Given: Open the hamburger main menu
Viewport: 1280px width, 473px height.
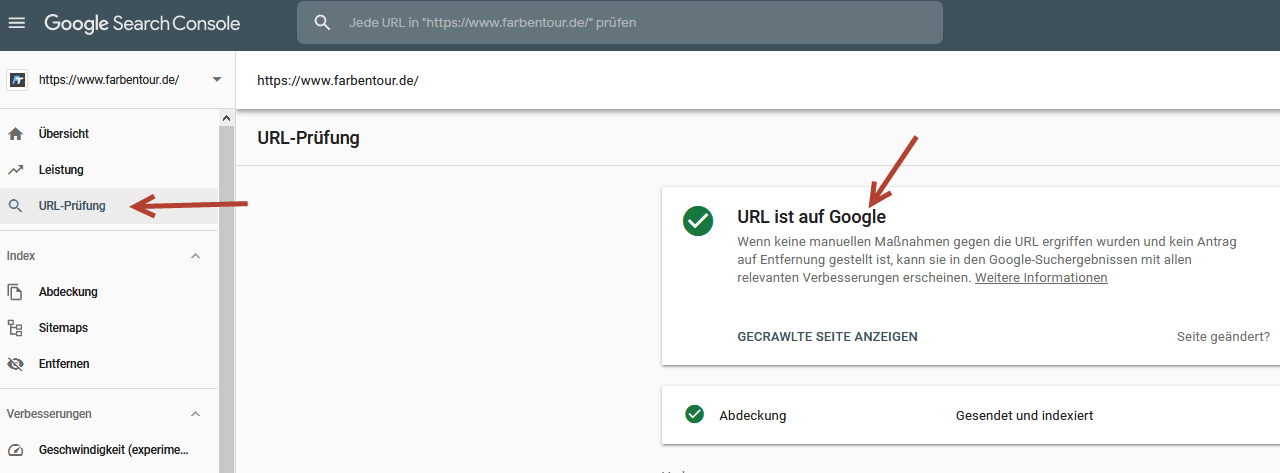Looking at the screenshot, I should pyautogui.click(x=17, y=22).
